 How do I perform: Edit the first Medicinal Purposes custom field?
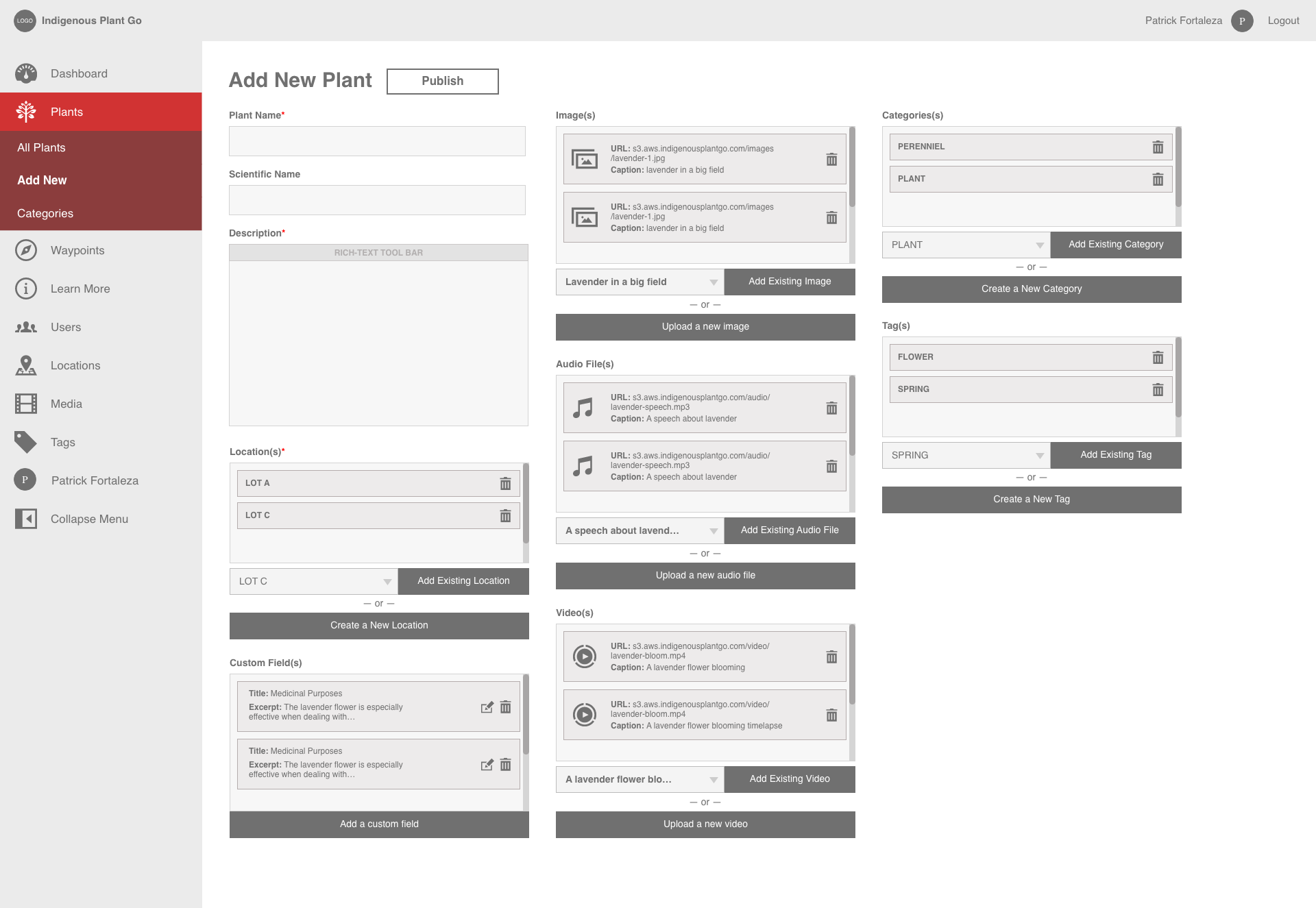tap(487, 707)
